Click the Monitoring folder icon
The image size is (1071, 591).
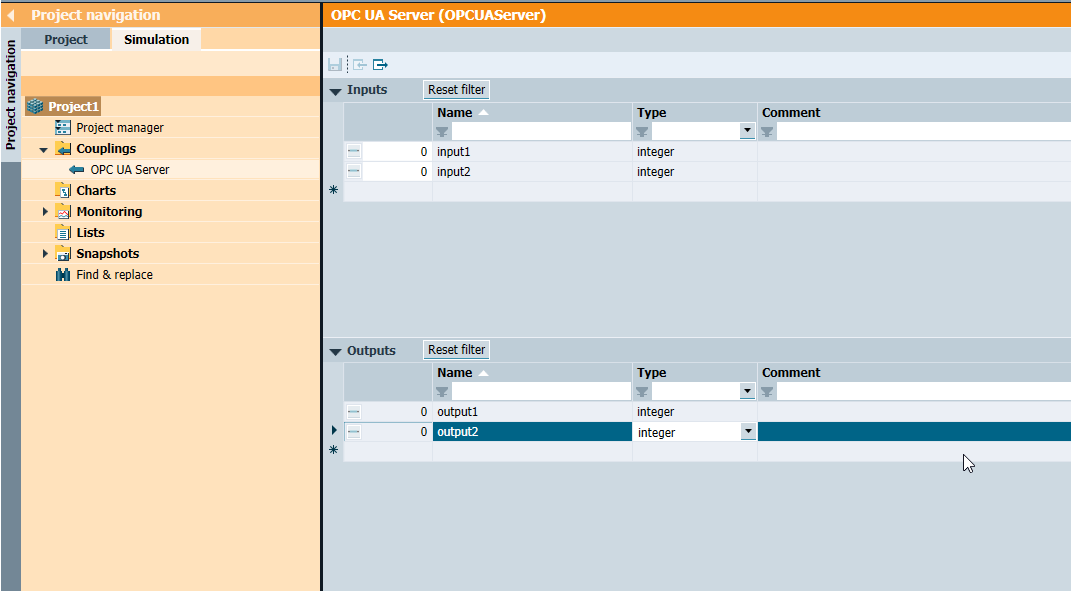coord(63,212)
